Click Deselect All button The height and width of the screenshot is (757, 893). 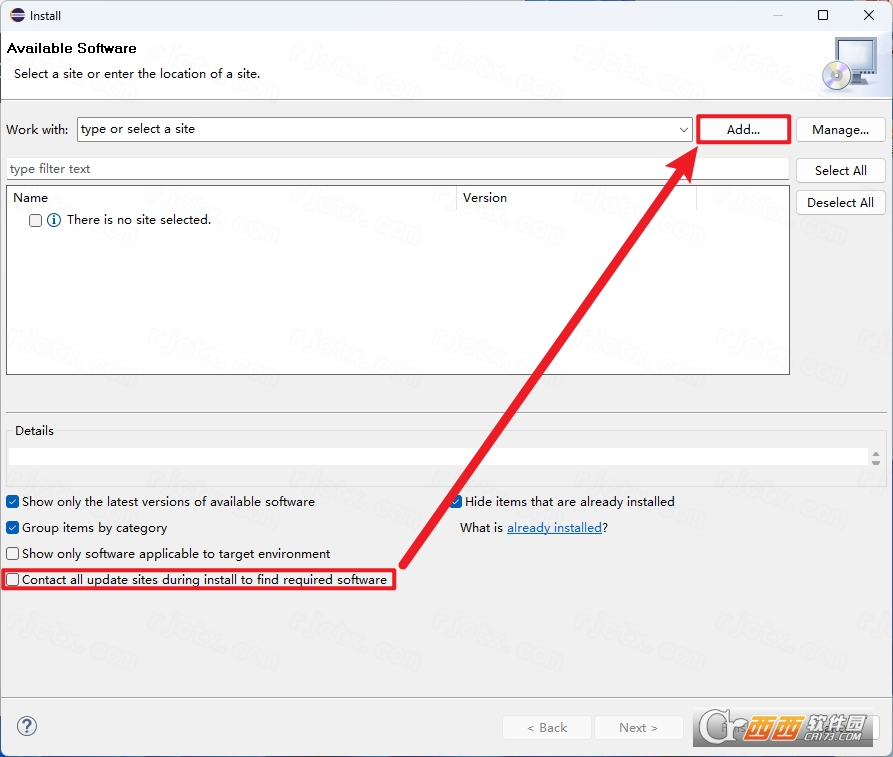(x=841, y=203)
